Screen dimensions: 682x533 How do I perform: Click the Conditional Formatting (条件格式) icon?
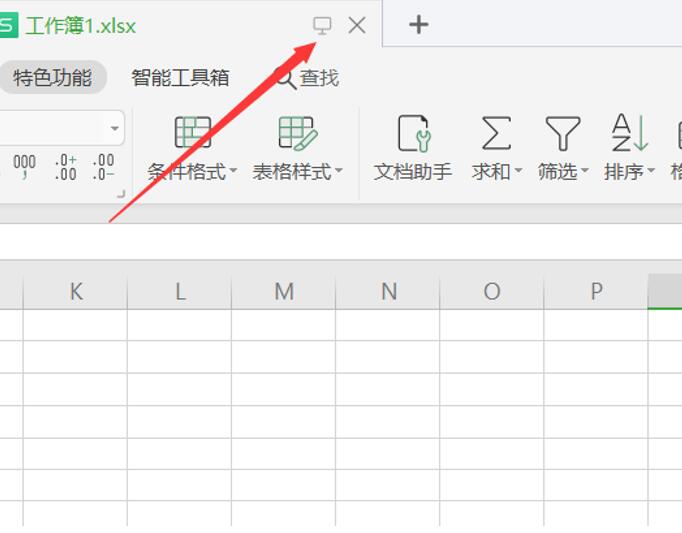pyautogui.click(x=192, y=134)
